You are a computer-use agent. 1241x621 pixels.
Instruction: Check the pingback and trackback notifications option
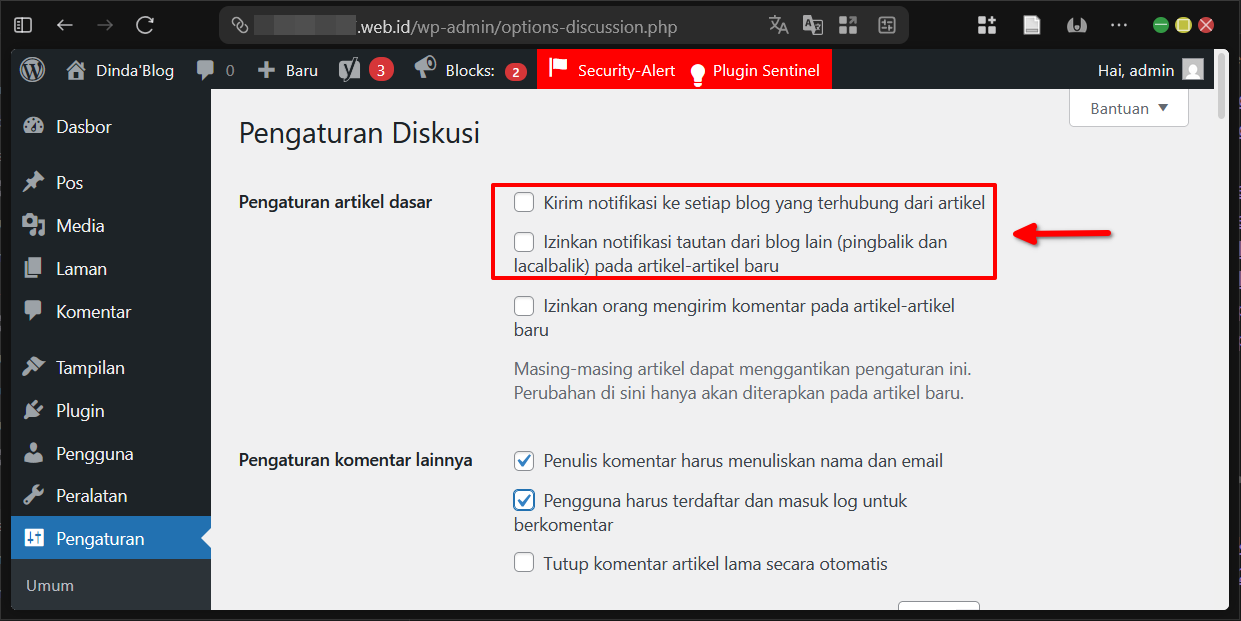(523, 242)
